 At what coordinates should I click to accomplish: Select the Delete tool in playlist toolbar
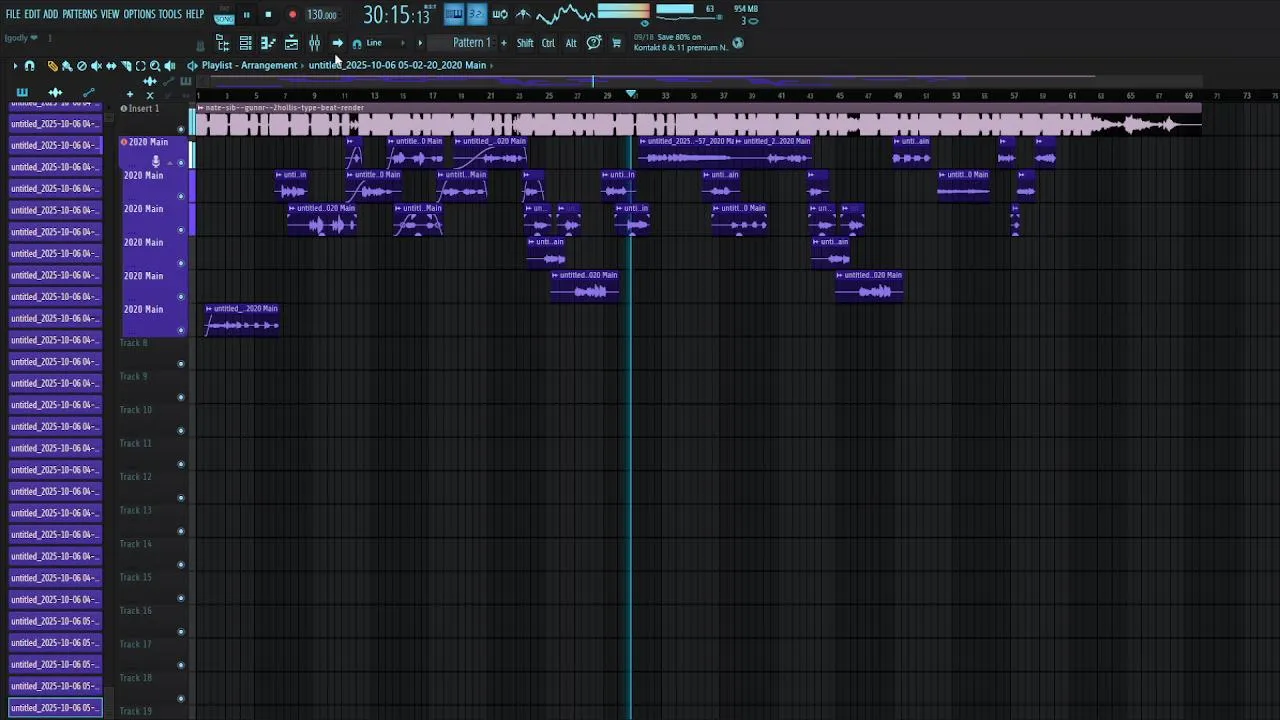(82, 66)
